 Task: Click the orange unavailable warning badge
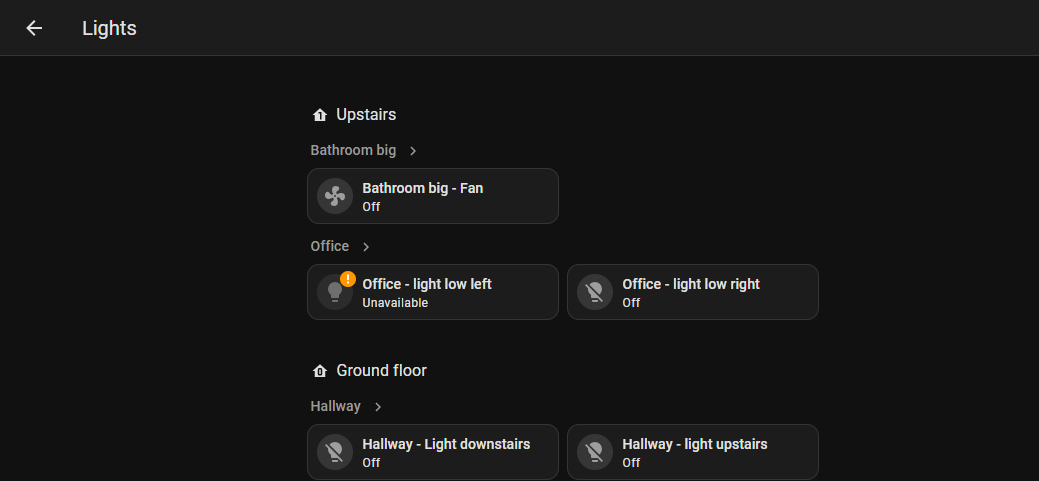[x=348, y=279]
